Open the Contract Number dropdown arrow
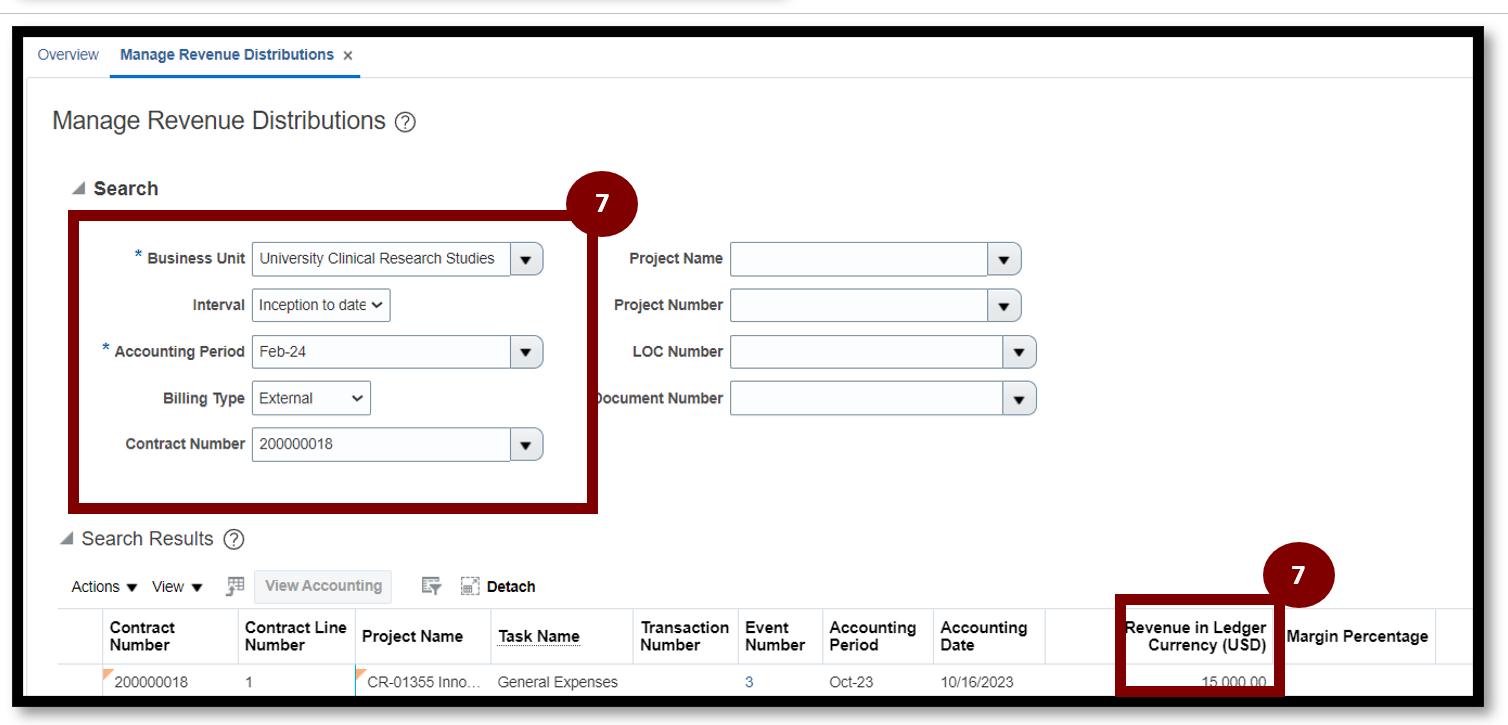Viewport: 1508px width, 725px height. pyautogui.click(x=527, y=445)
